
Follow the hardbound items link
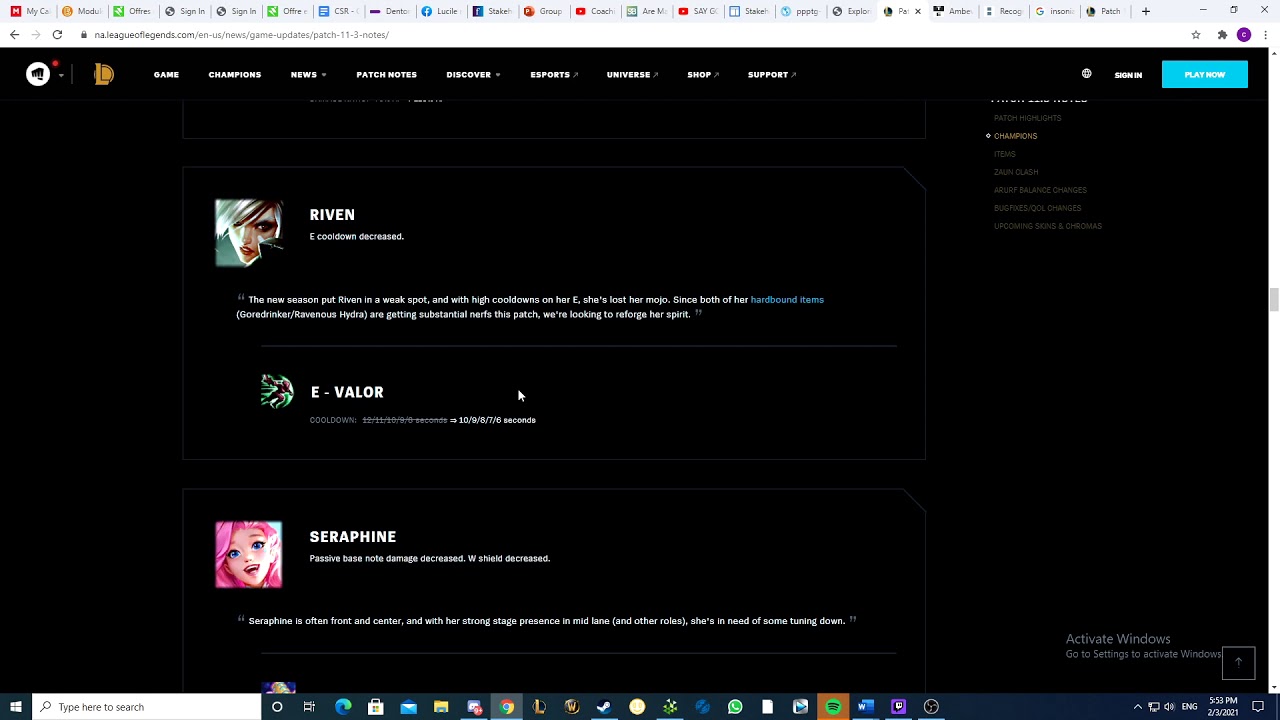[x=787, y=300]
